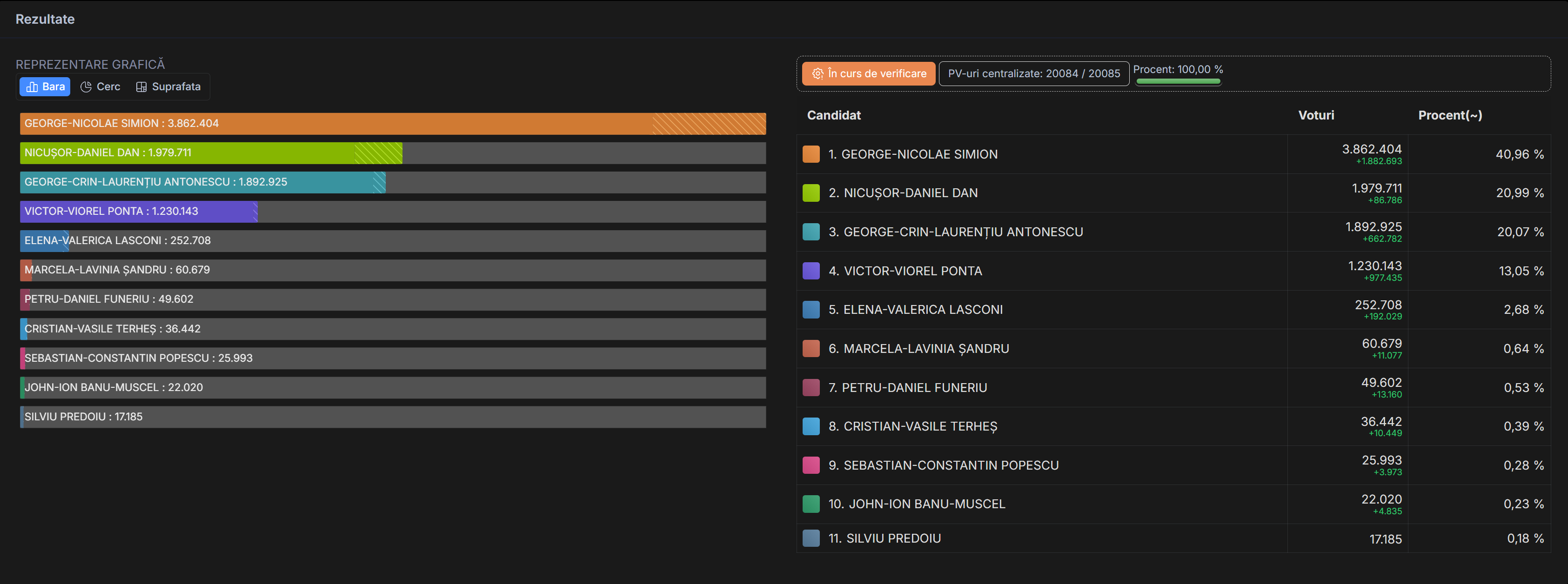1568x584 pixels.
Task: Select table row 5. ELENA-VALERICA LASCONI
Action: coord(1173,310)
